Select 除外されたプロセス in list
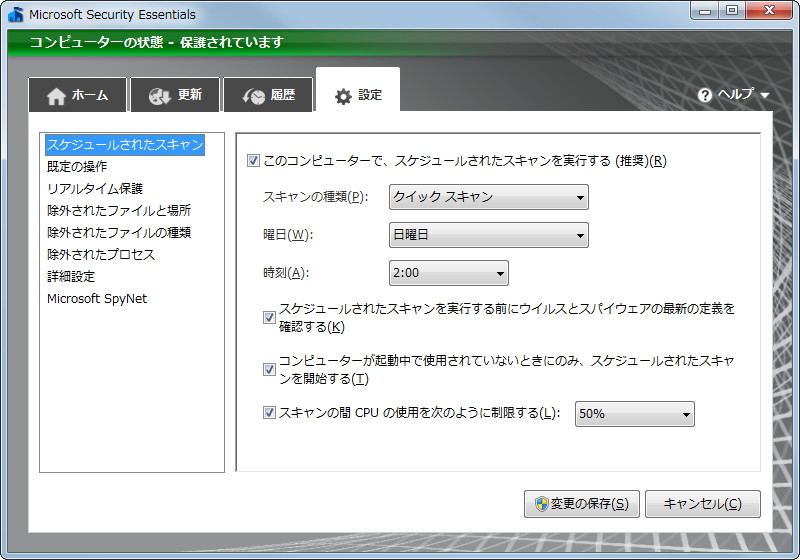This screenshot has height=560, width=800. pyautogui.click(x=101, y=254)
